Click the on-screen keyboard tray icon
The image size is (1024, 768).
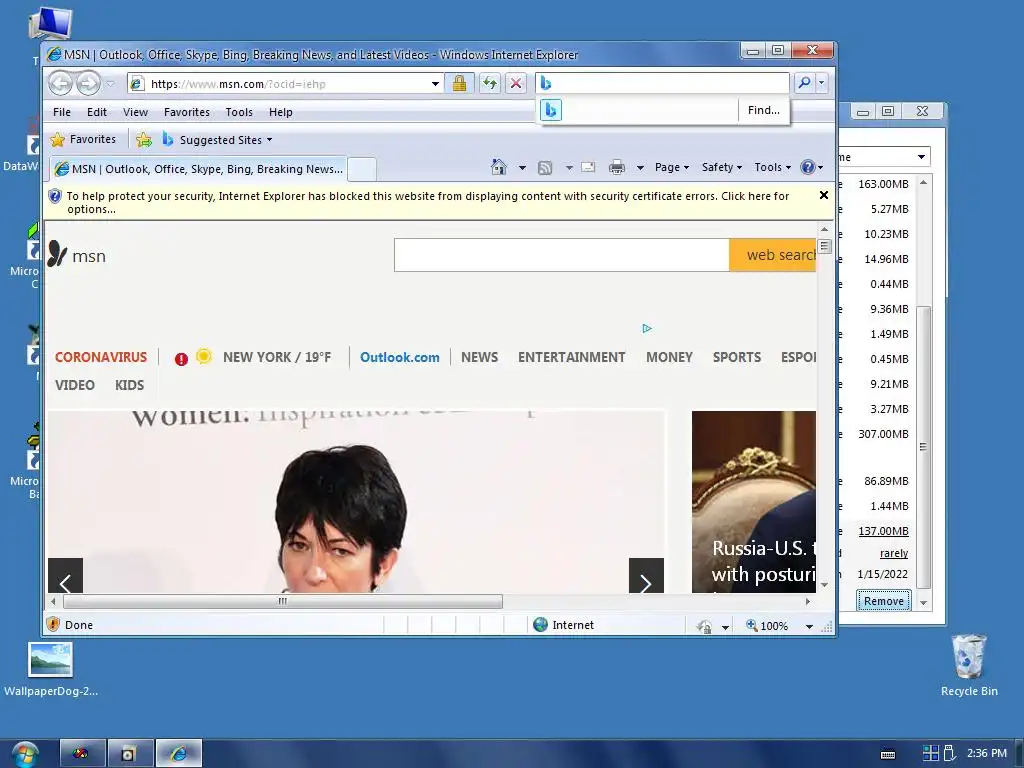888,754
